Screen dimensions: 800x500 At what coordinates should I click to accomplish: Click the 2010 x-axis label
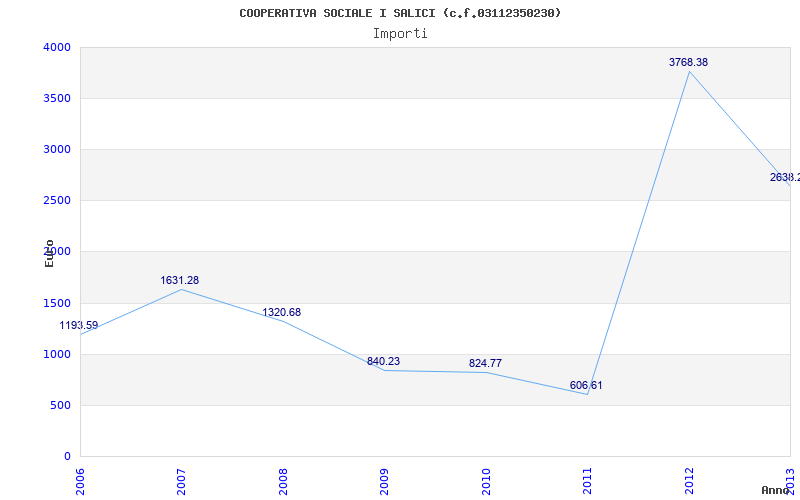point(486,482)
